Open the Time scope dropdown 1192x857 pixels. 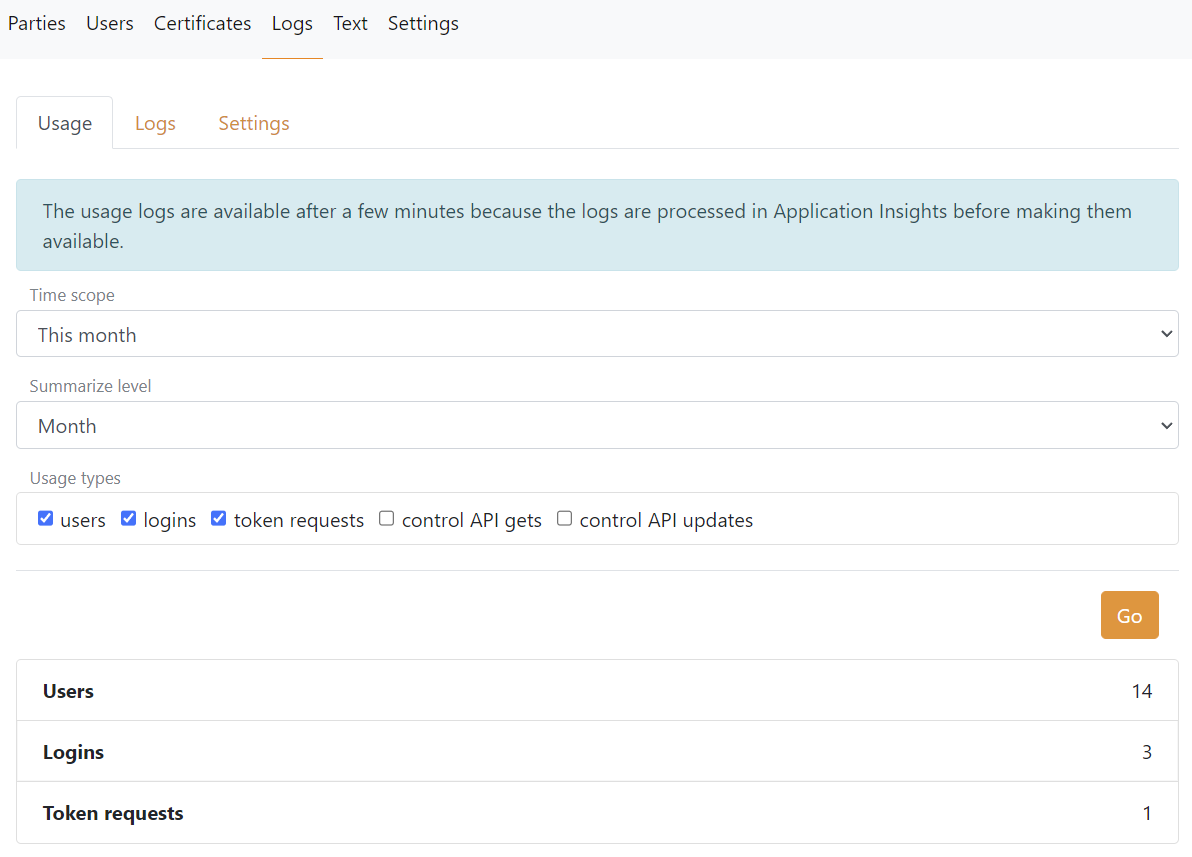pyautogui.click(x=596, y=333)
